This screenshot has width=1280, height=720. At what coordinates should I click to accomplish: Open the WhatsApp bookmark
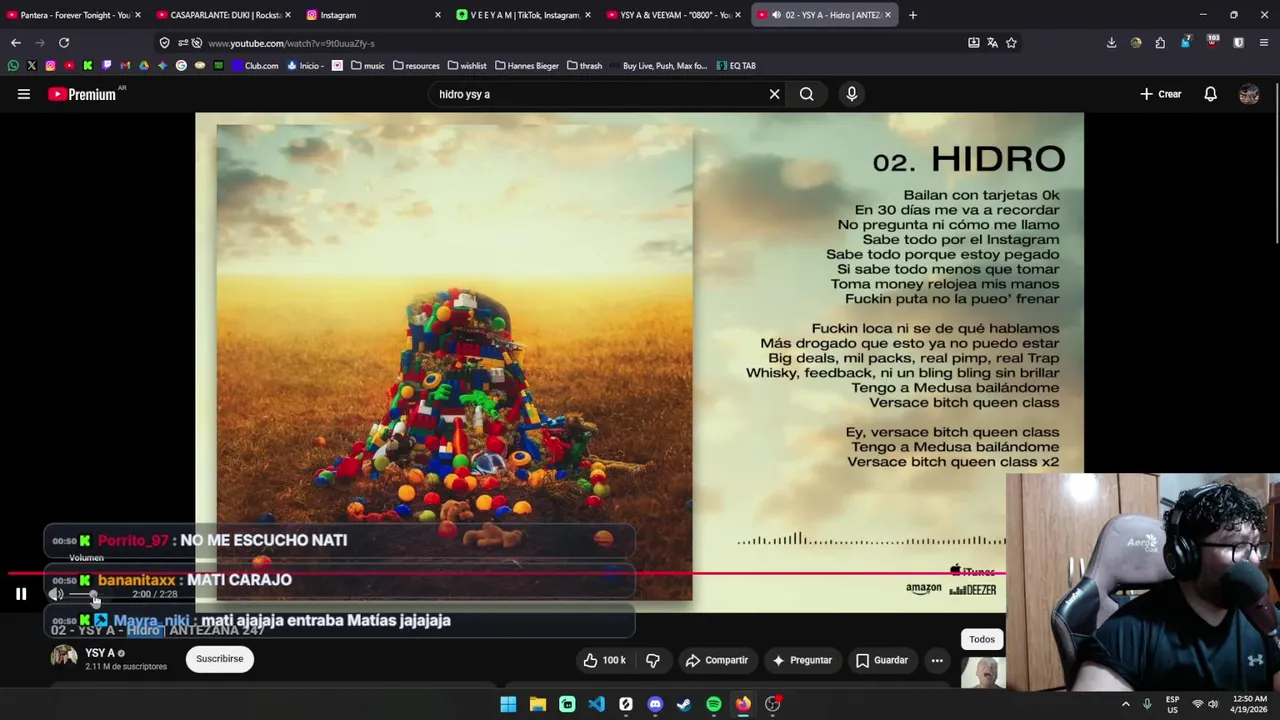coord(13,66)
